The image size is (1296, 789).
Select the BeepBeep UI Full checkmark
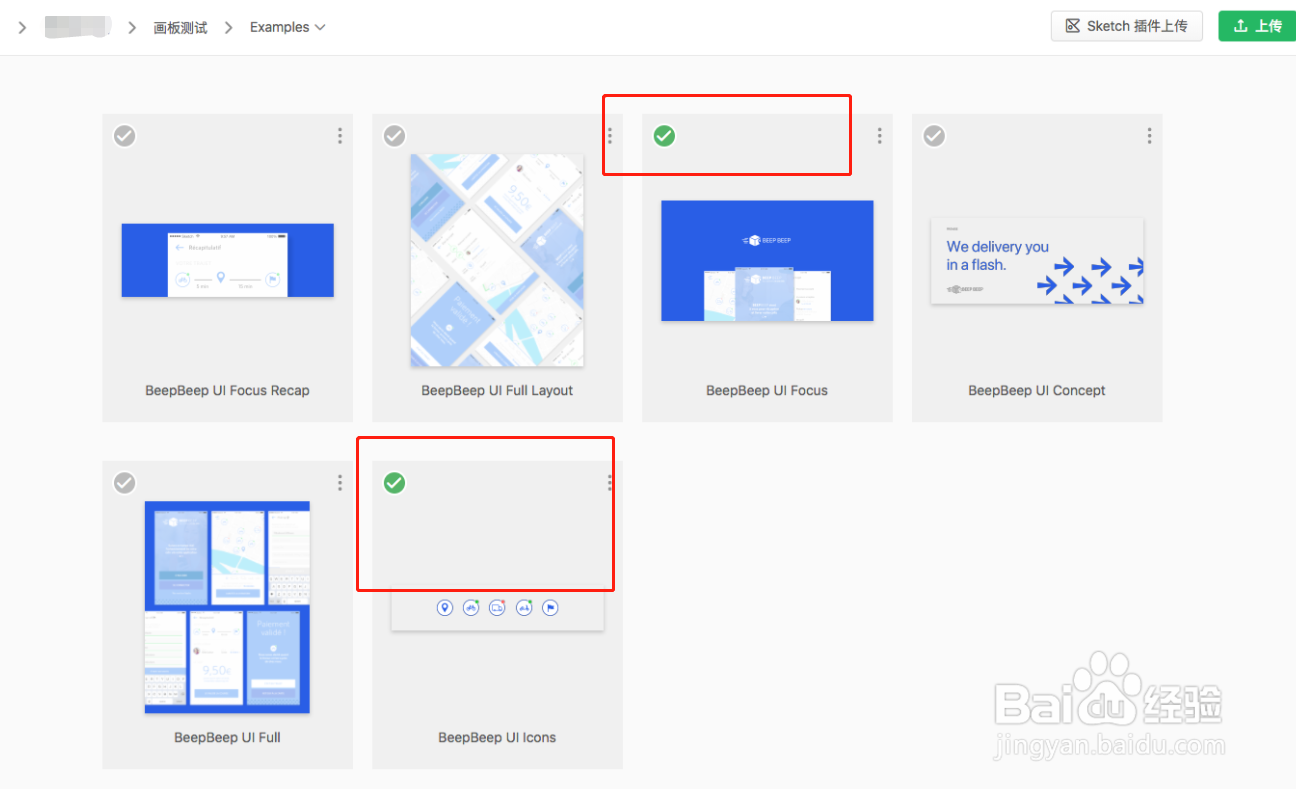point(124,483)
